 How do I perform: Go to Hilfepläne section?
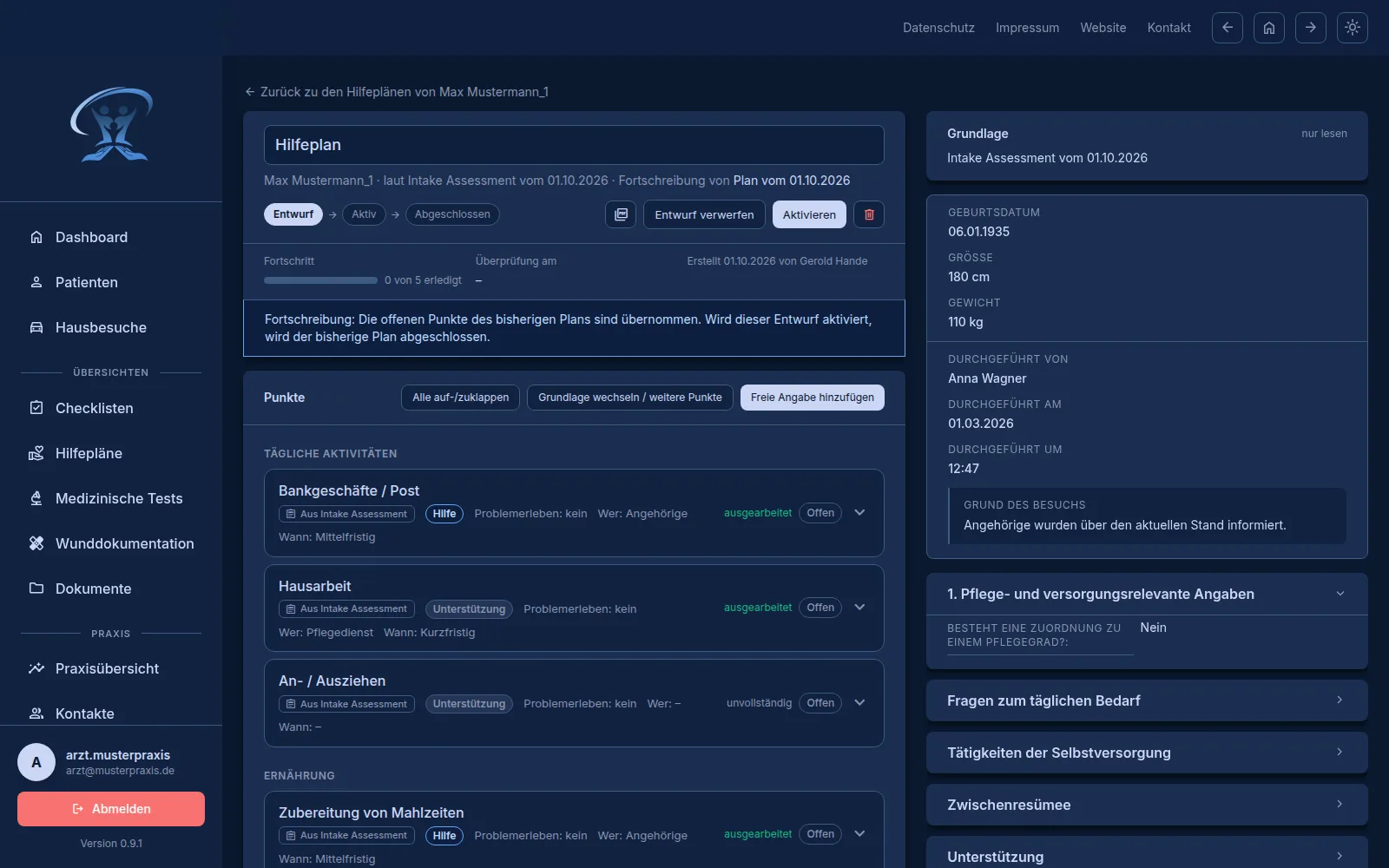(111, 453)
